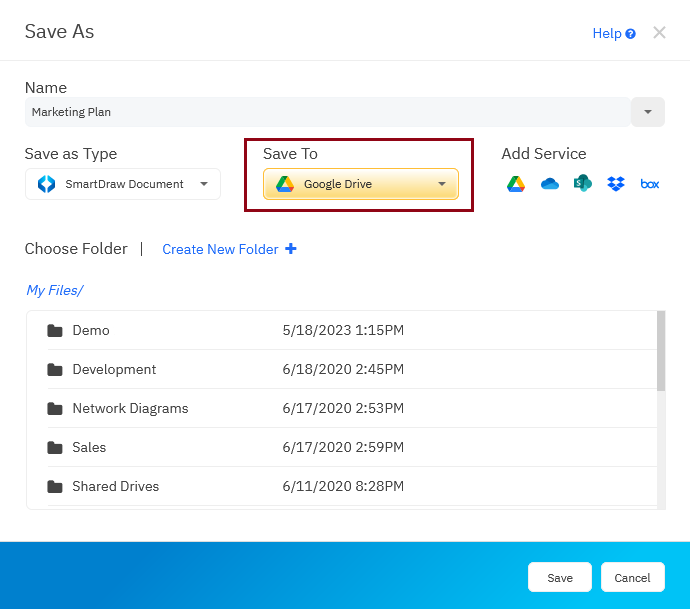The width and height of the screenshot is (690, 609).
Task: Click the Name text field
Action: (327, 112)
